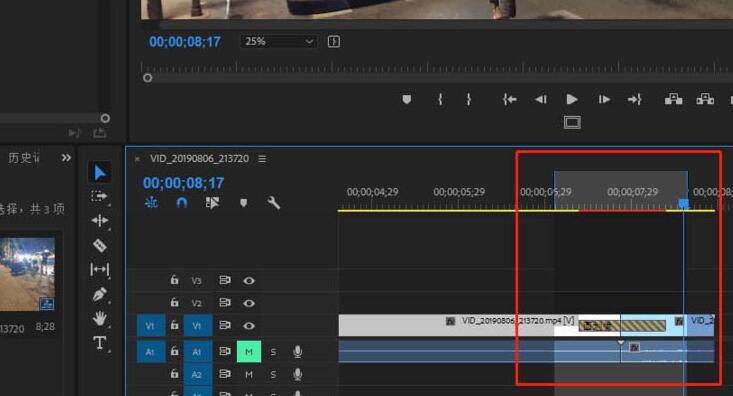Toggle track lock on V1

[x=174, y=325]
